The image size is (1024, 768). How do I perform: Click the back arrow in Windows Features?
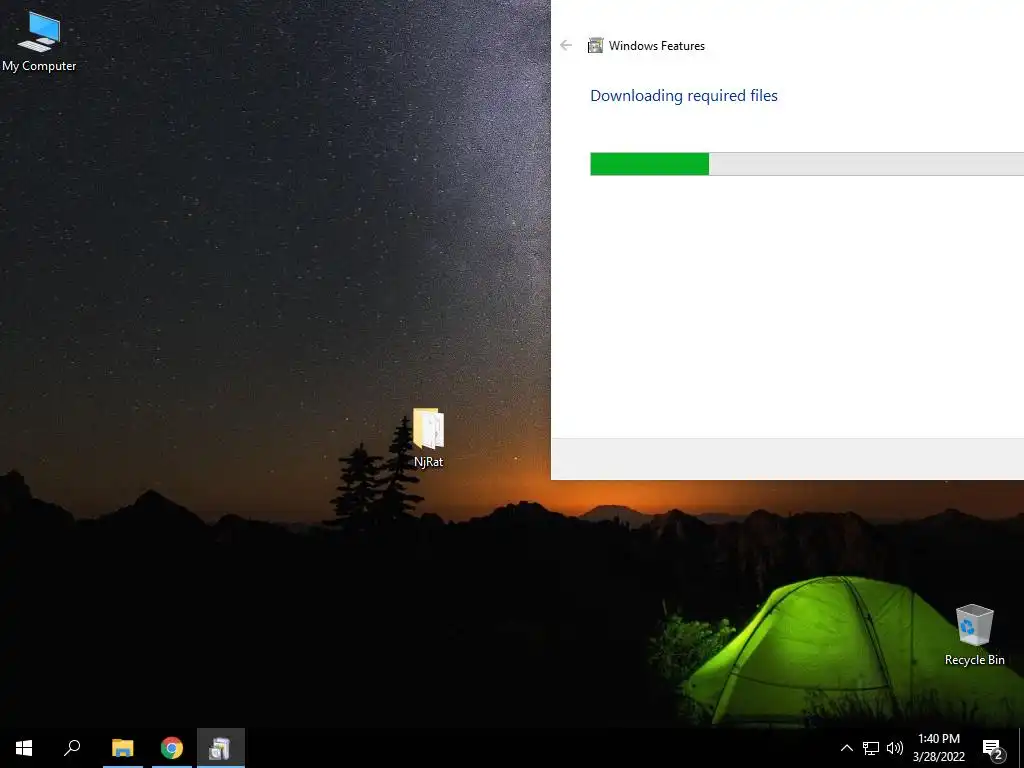tap(566, 46)
